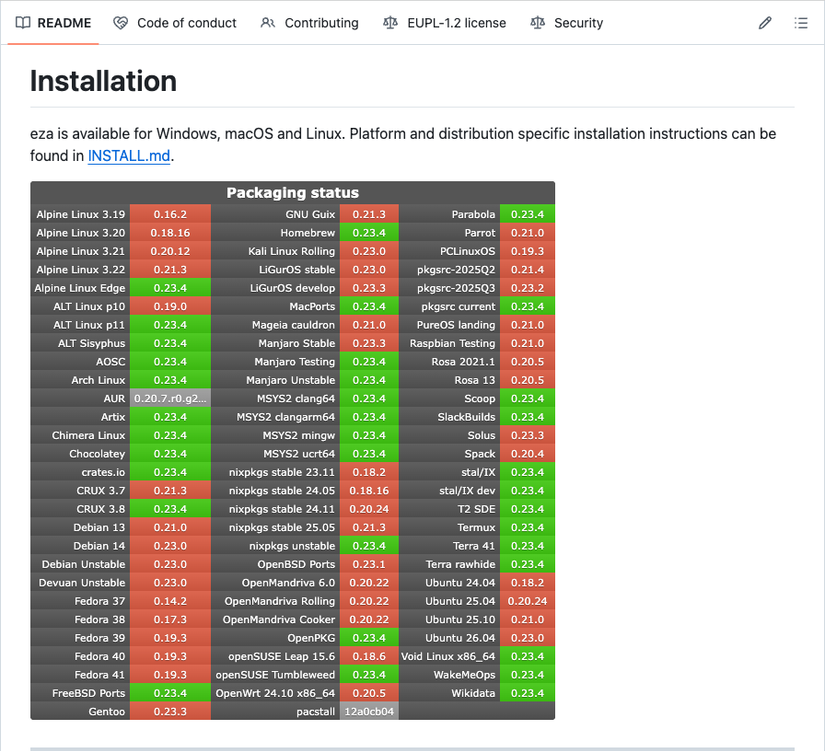The height and width of the screenshot is (751, 825).
Task: Click the book icon beside README
Action: coord(23,22)
